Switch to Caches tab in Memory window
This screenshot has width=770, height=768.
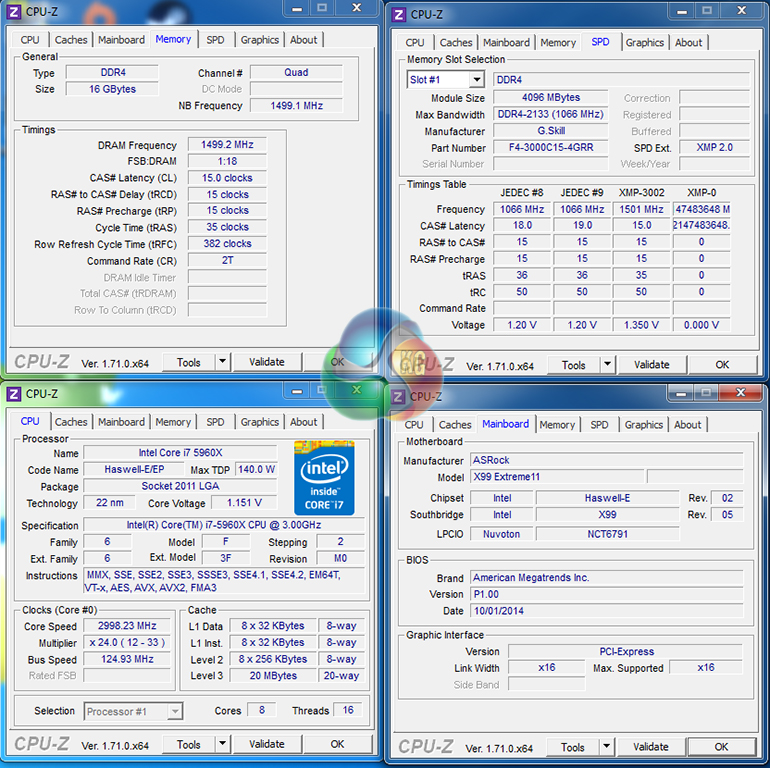click(71, 40)
